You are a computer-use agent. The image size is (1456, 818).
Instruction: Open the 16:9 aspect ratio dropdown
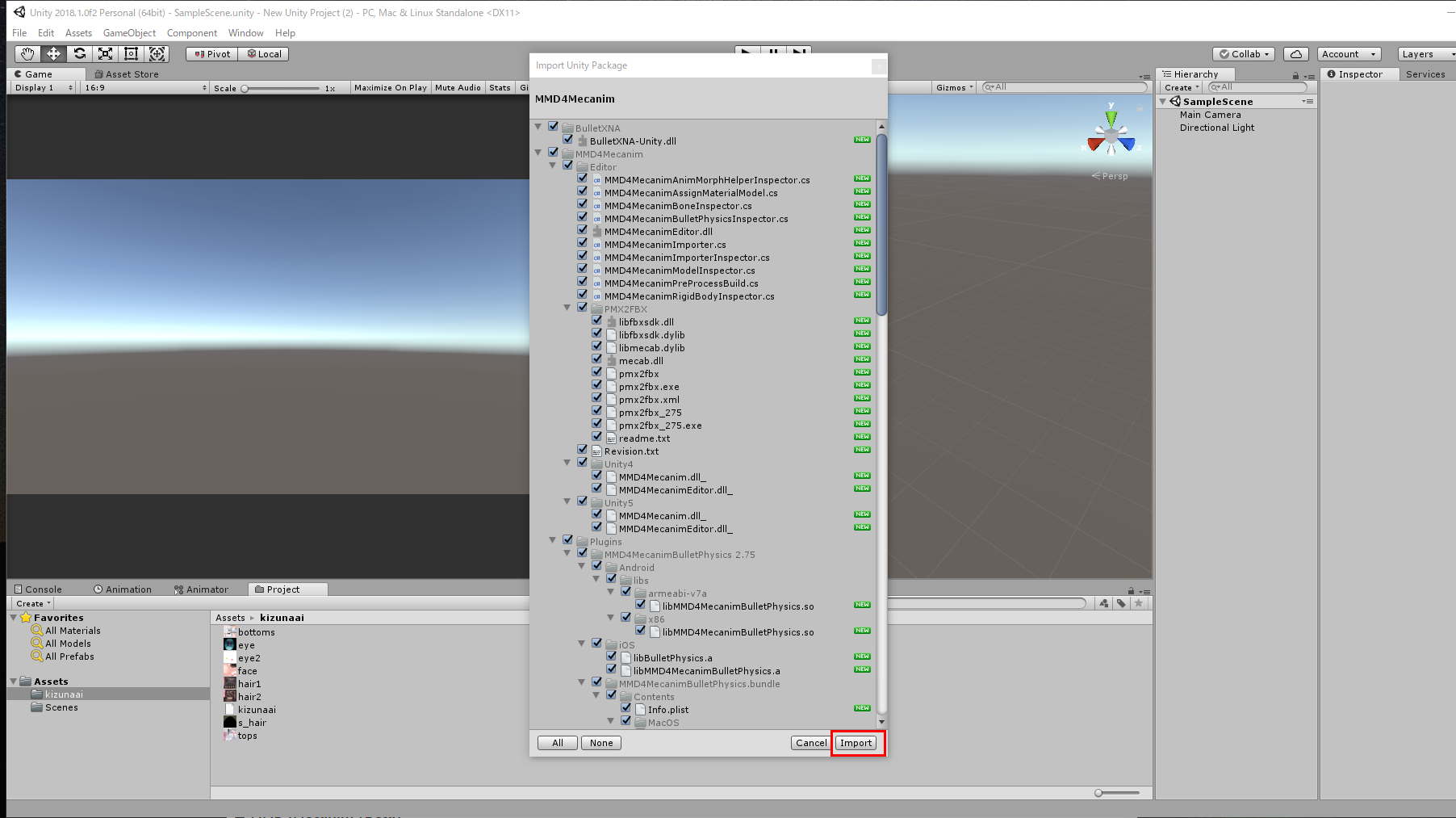144,88
